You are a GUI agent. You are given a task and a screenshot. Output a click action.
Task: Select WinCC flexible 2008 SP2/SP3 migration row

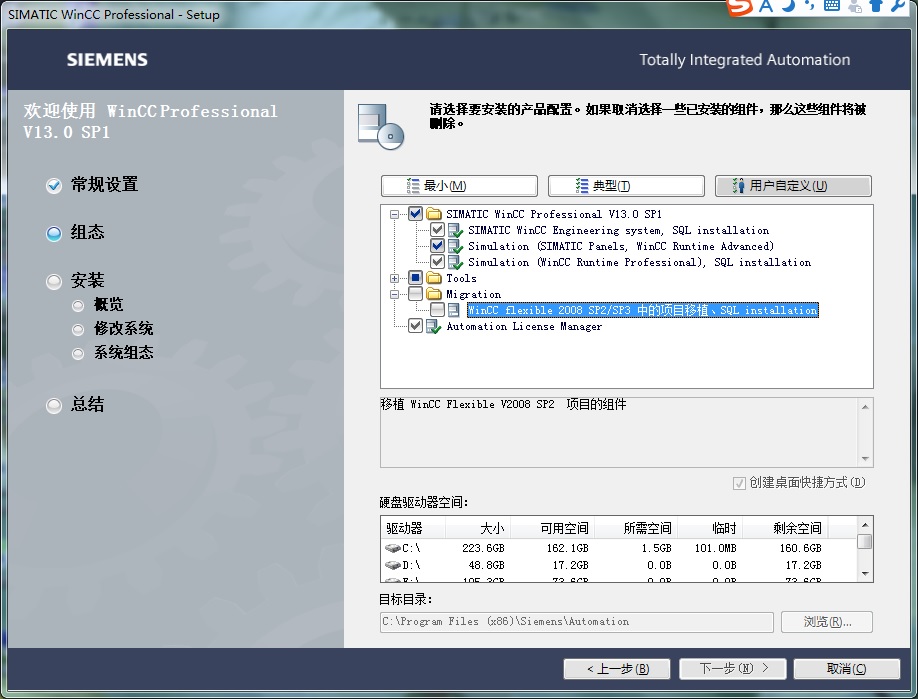pyautogui.click(x=642, y=310)
